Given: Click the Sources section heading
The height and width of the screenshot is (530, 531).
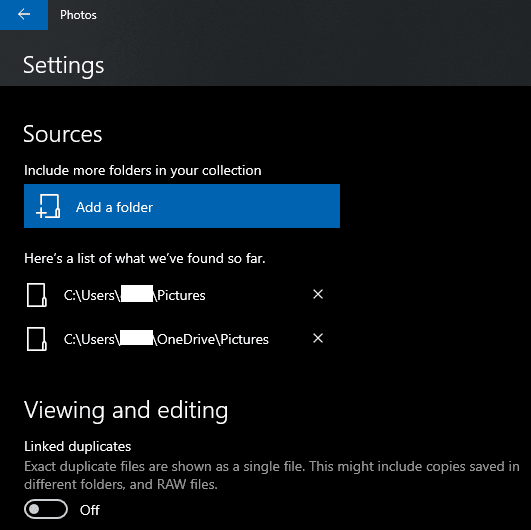Looking at the screenshot, I should point(63,134).
